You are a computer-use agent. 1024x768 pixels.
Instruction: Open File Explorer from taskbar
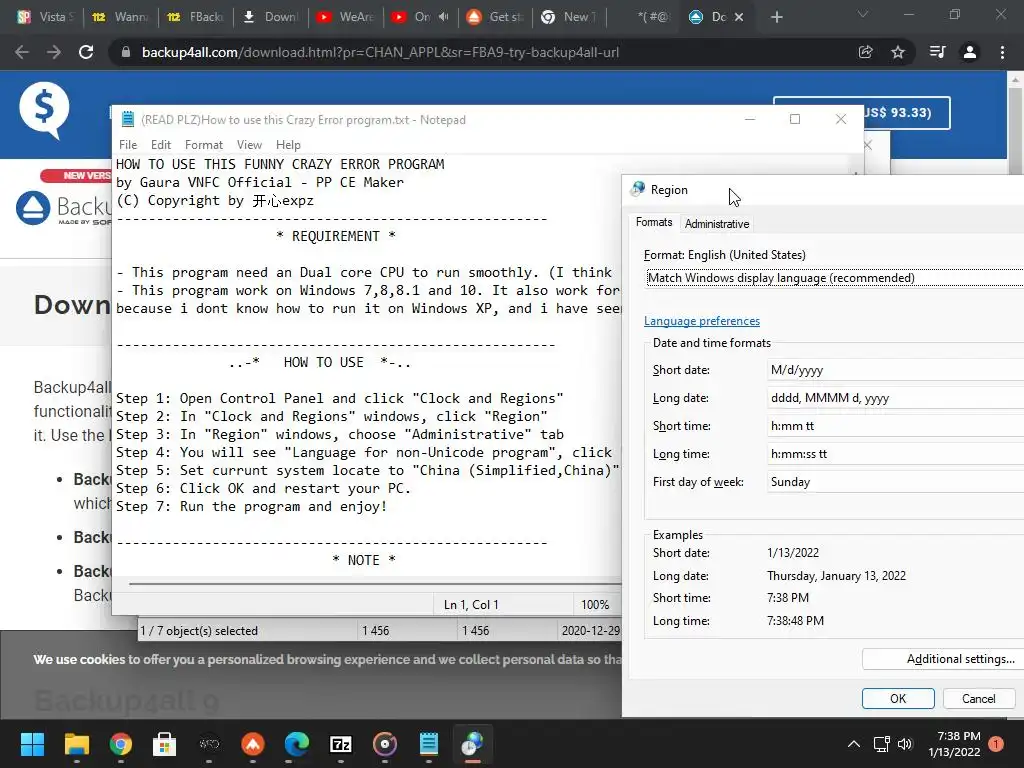pyautogui.click(x=76, y=744)
